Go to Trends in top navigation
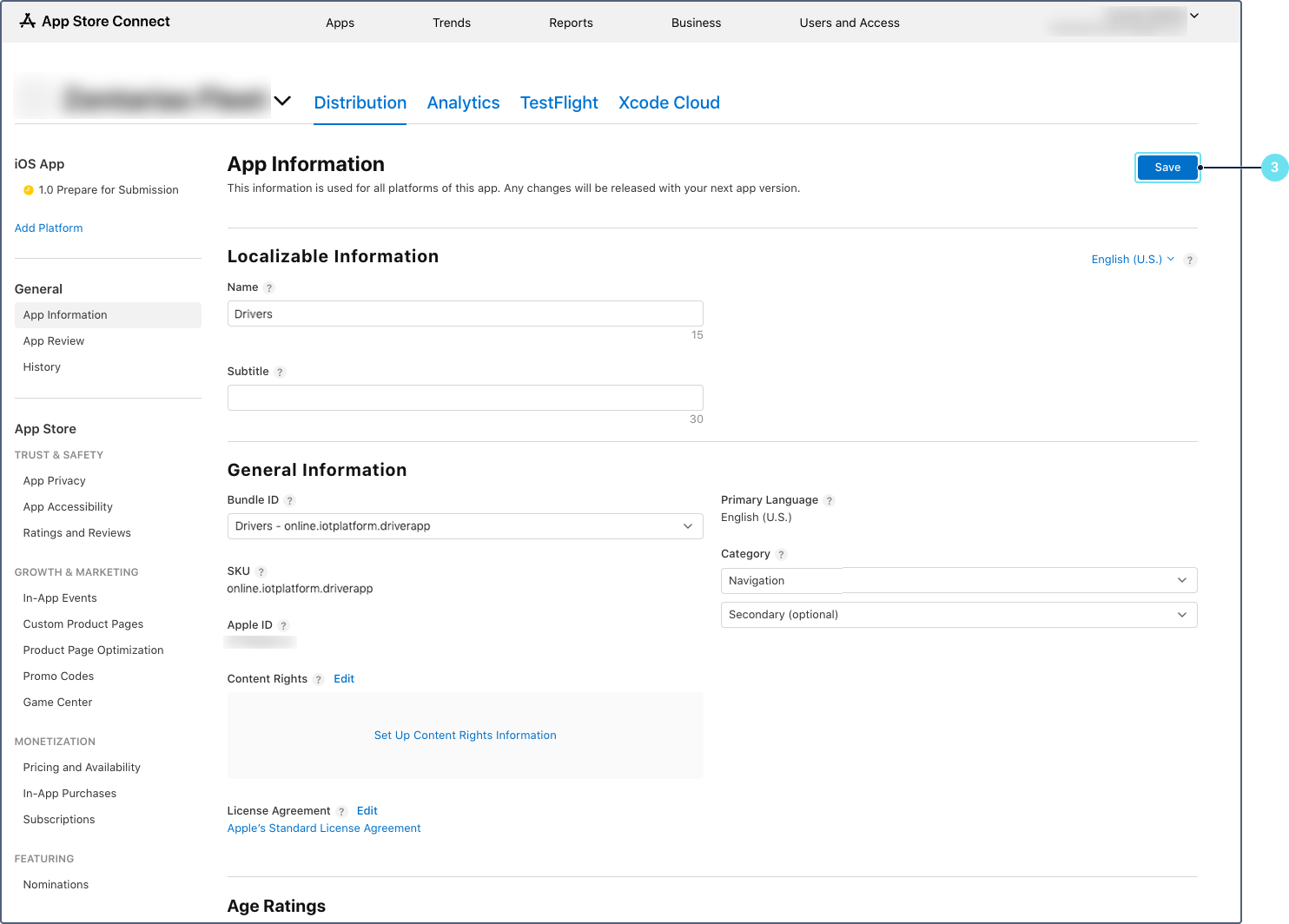1289x924 pixels. click(452, 23)
